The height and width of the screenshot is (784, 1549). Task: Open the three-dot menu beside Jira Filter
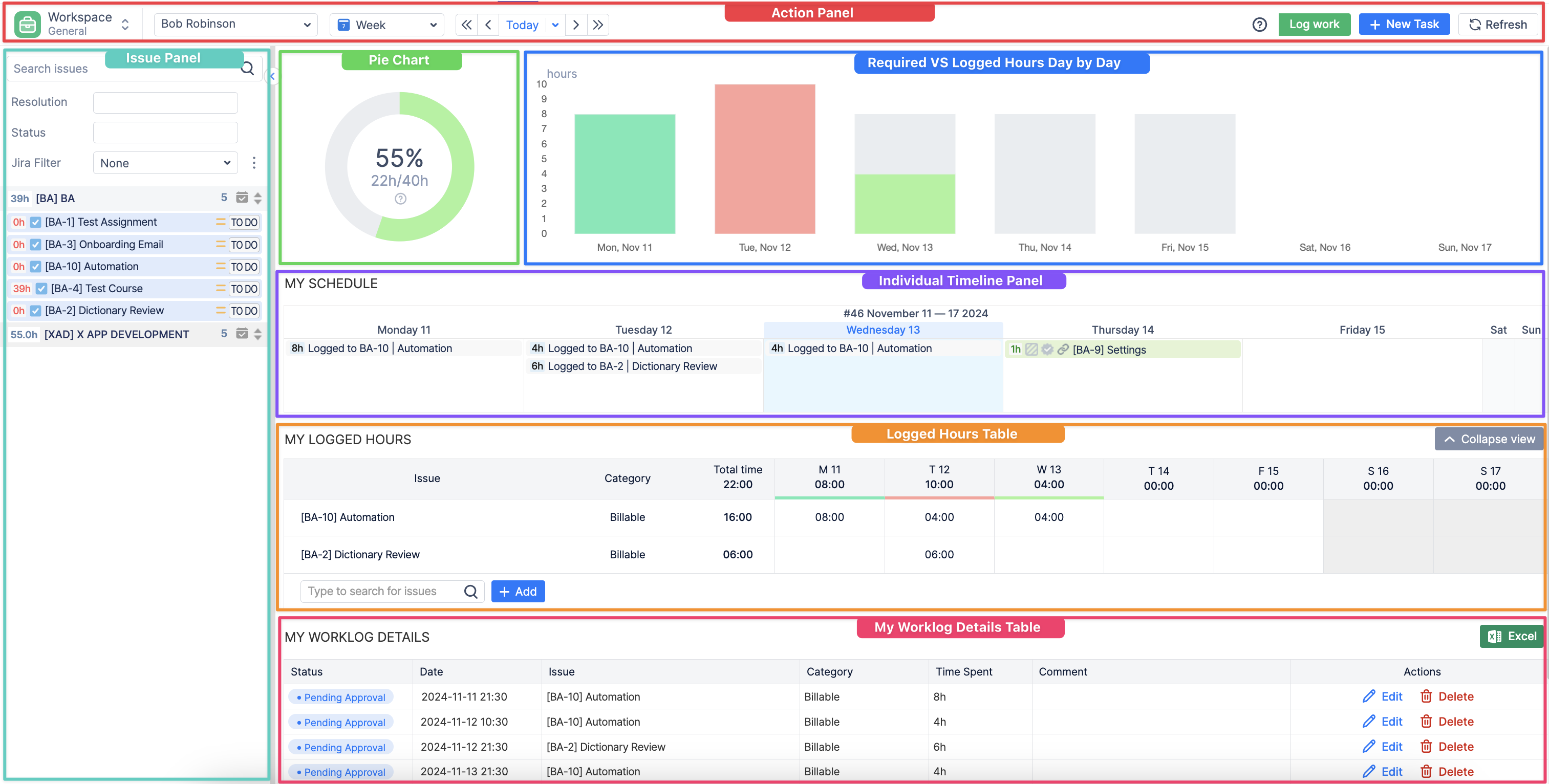[x=254, y=162]
